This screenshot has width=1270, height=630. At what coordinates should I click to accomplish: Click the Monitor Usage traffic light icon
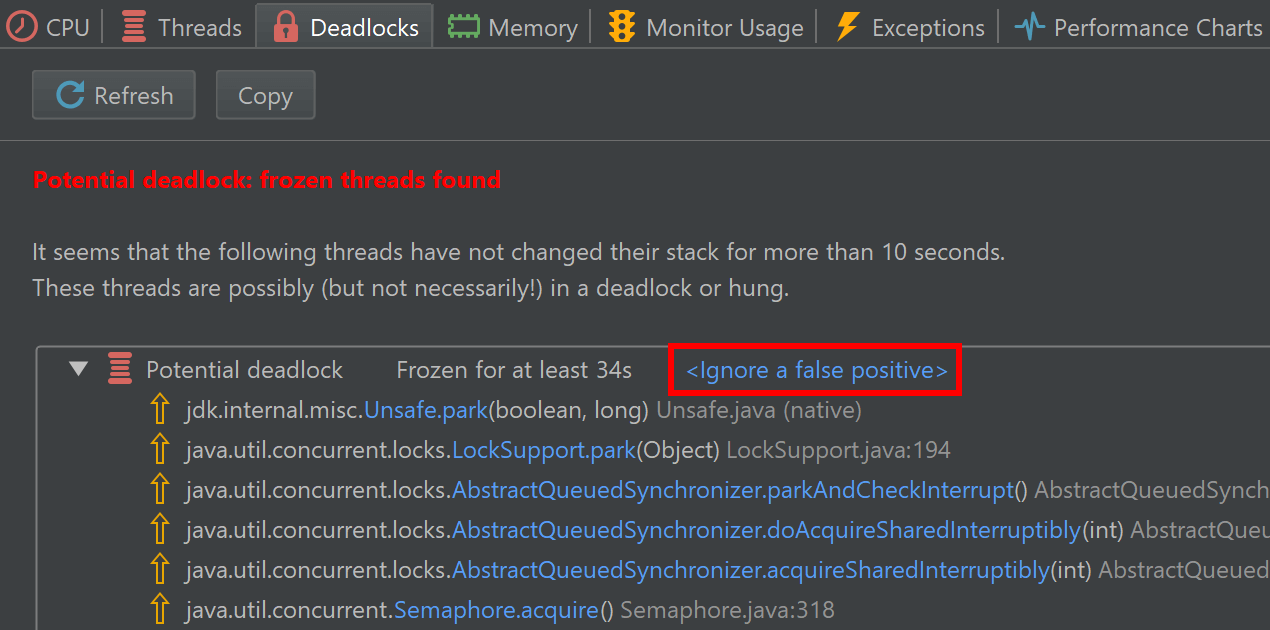[621, 27]
